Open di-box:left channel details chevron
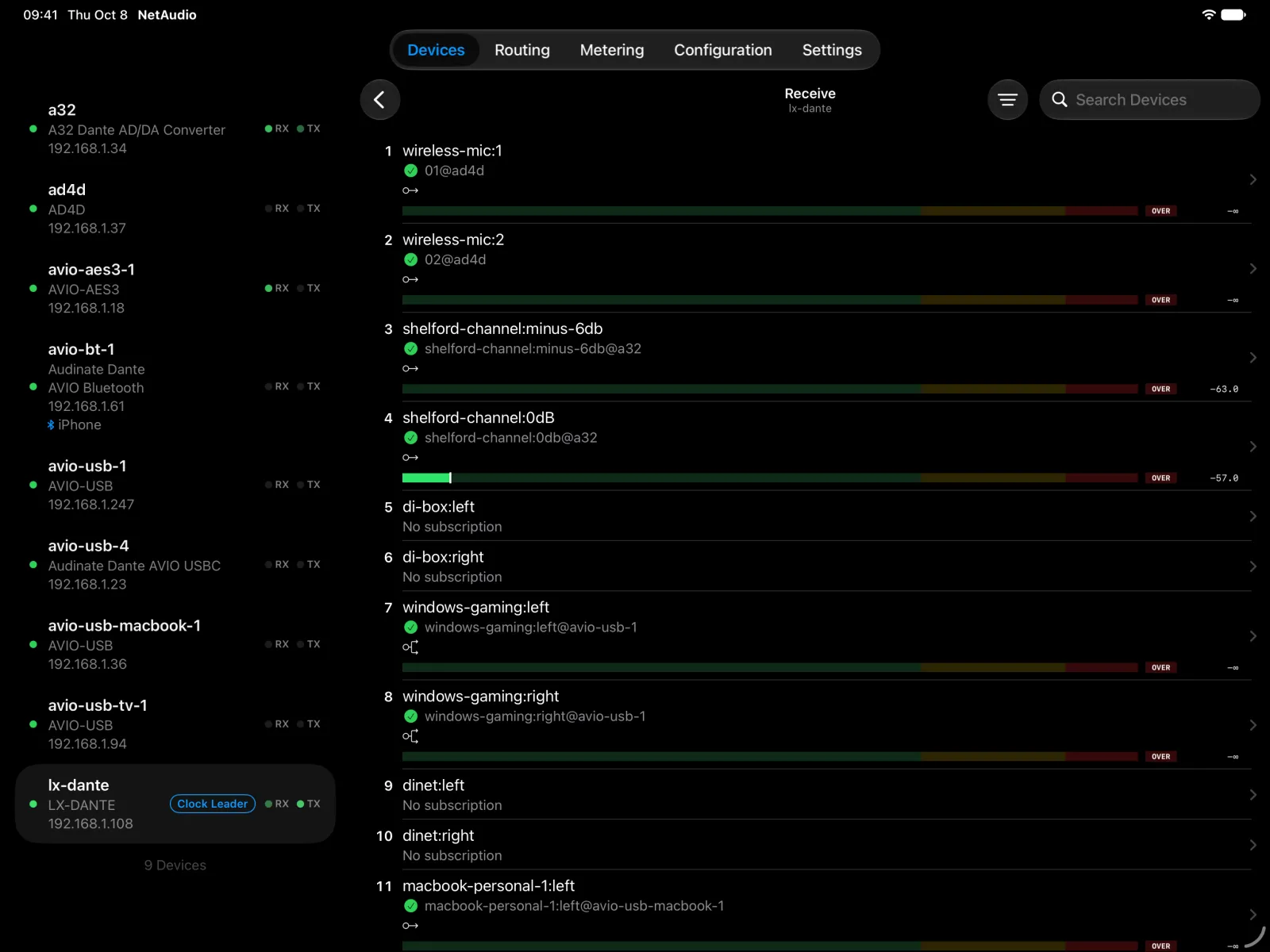This screenshot has height=952, width=1270. tap(1253, 516)
